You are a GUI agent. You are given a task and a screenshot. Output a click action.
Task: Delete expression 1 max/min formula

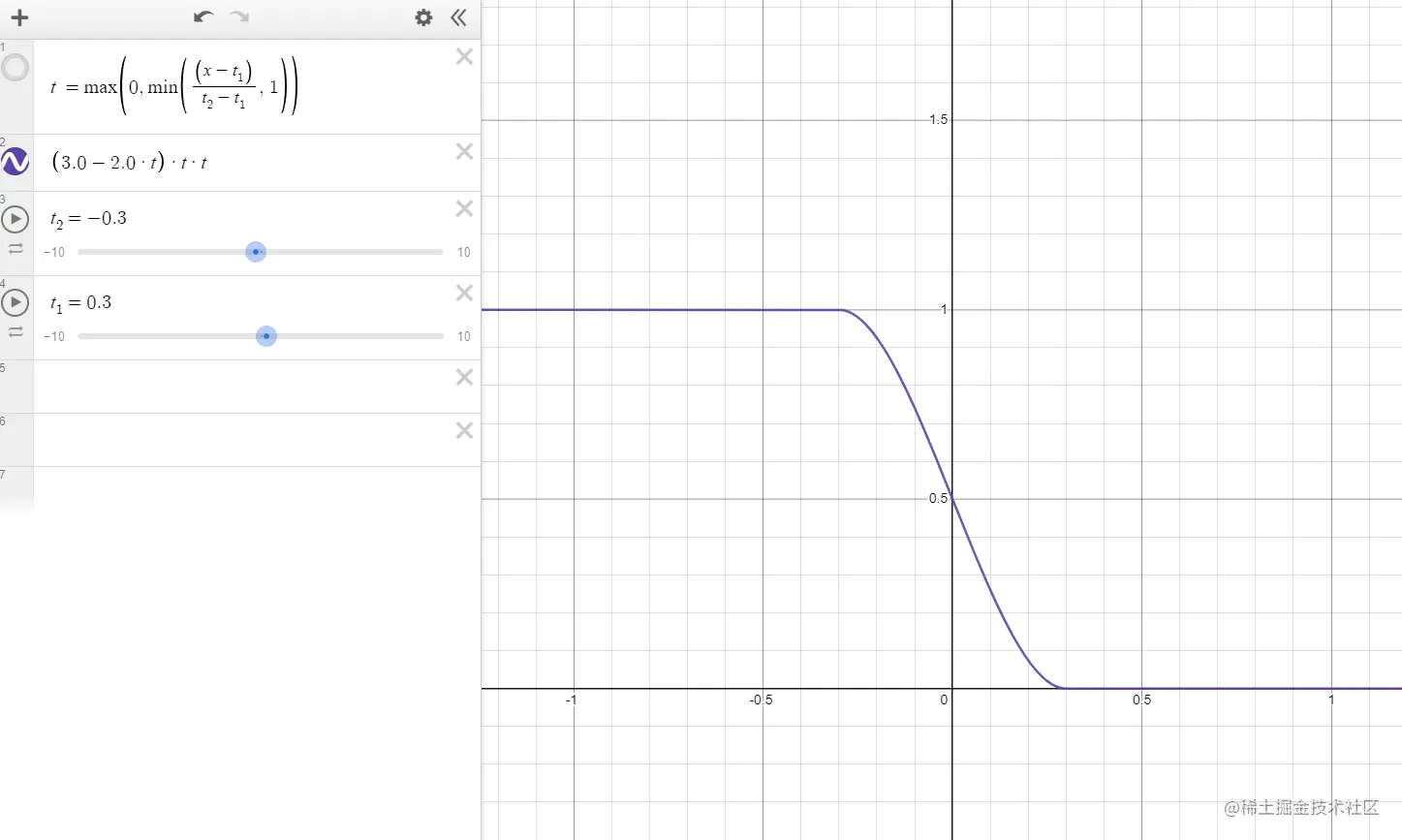pos(464,57)
